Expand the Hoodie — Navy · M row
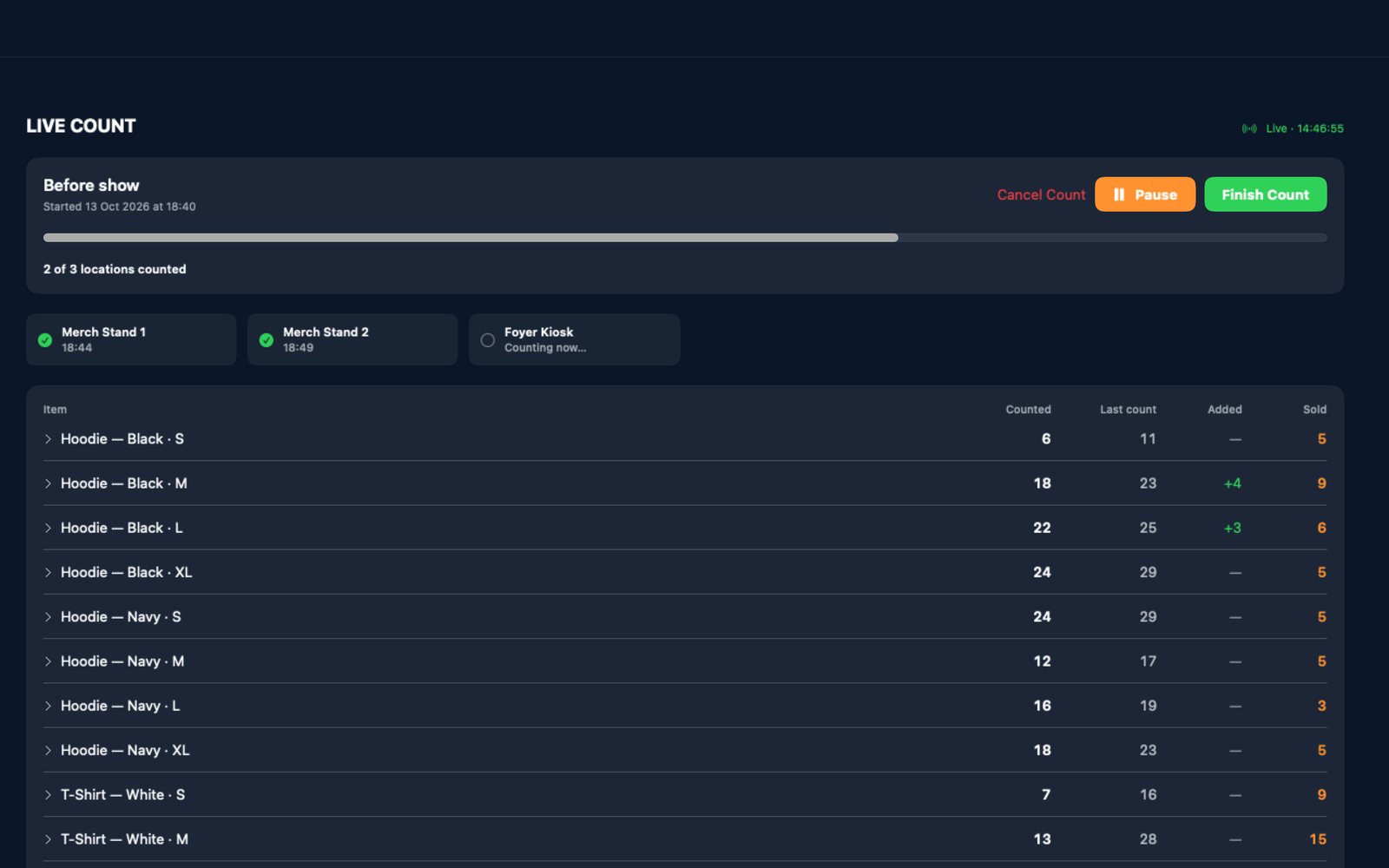Screen dimensions: 1389x868 (x=48, y=661)
